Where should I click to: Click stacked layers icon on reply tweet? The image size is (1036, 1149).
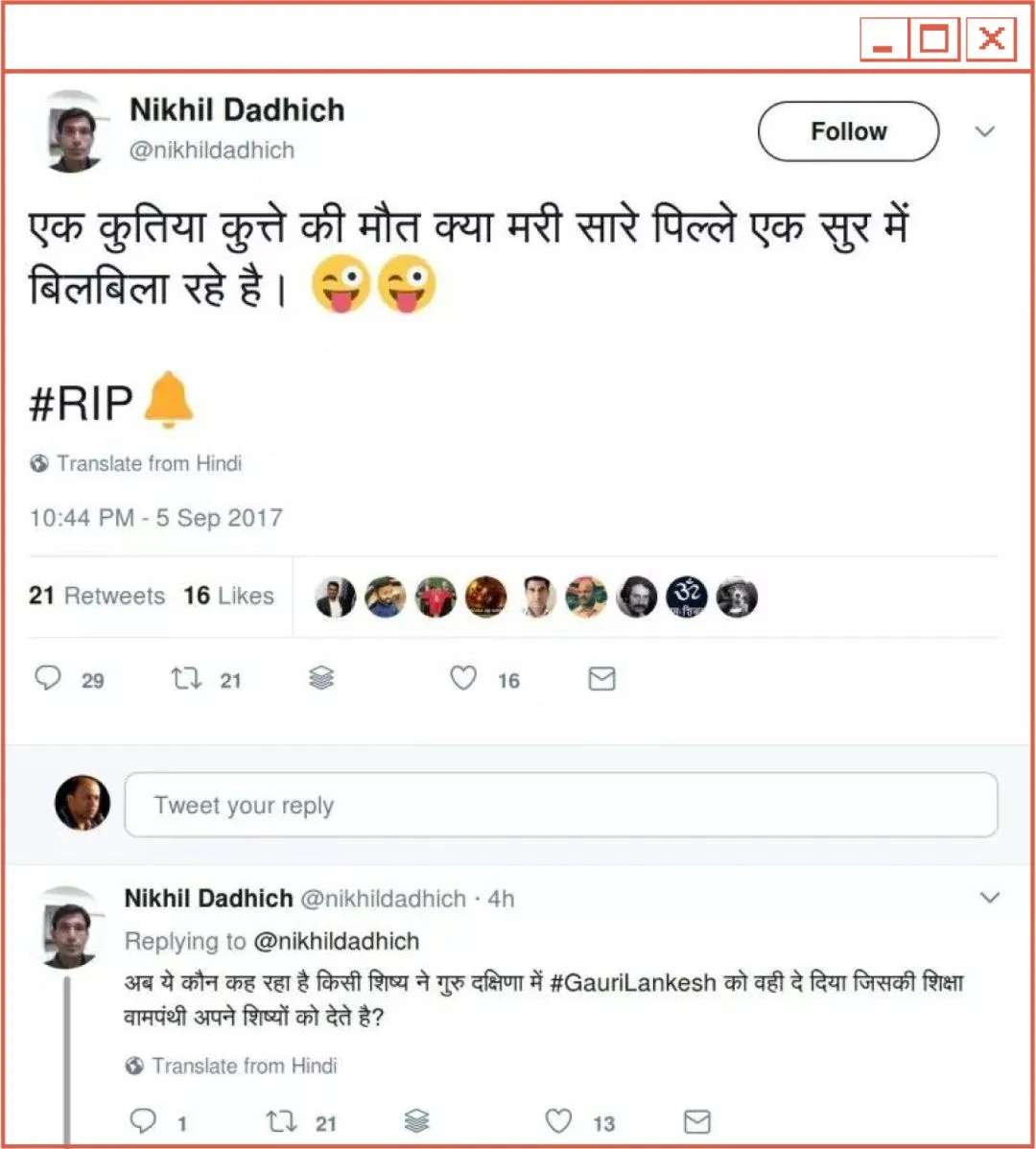pyautogui.click(x=416, y=1121)
